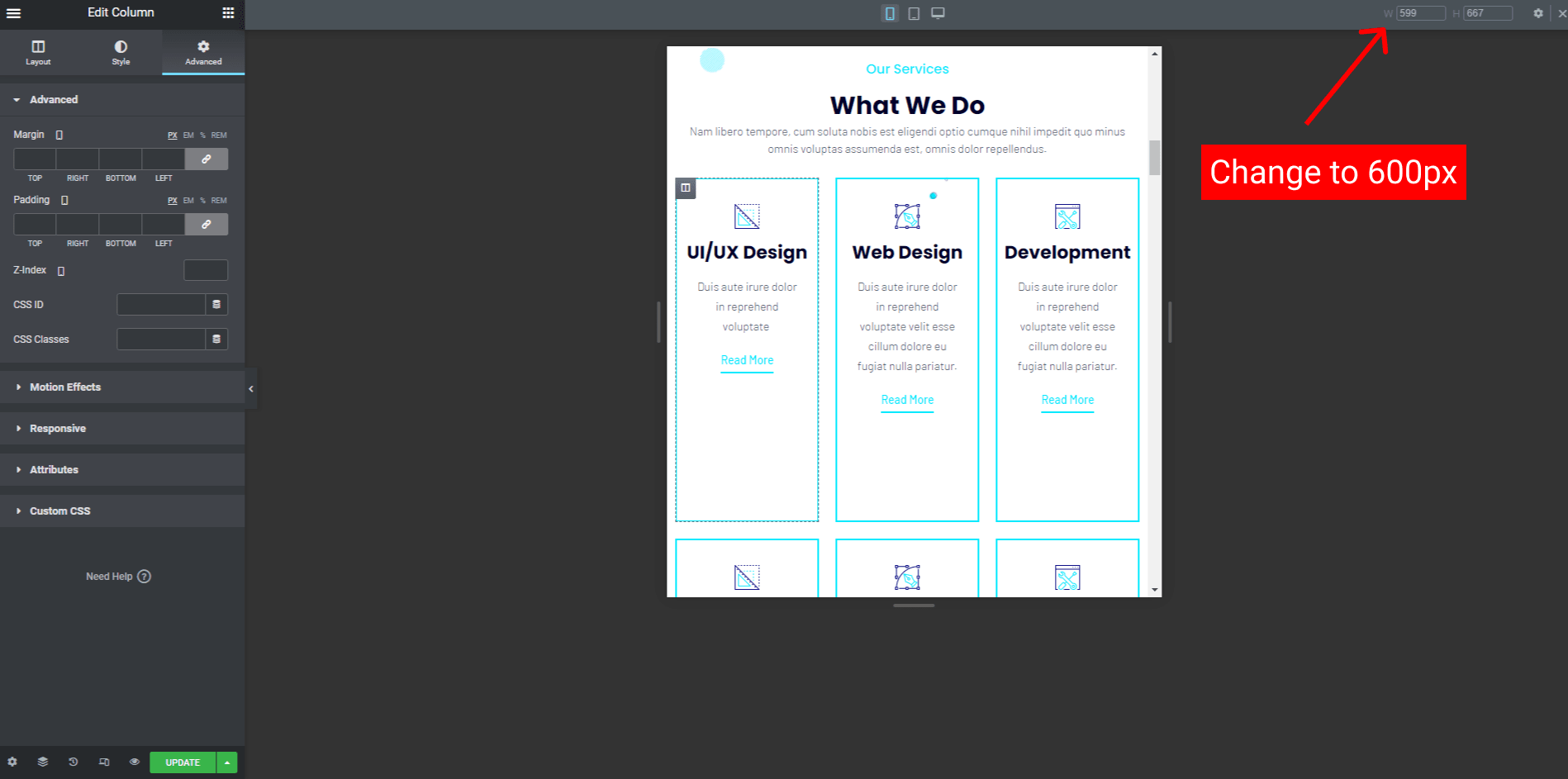Click Read More under Development

click(x=1067, y=400)
